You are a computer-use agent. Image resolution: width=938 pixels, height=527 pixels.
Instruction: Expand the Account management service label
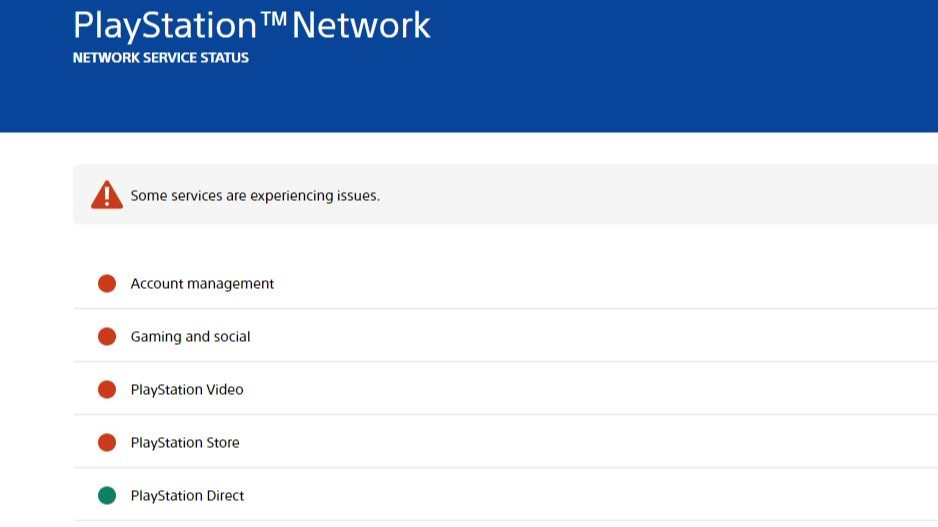(202, 284)
